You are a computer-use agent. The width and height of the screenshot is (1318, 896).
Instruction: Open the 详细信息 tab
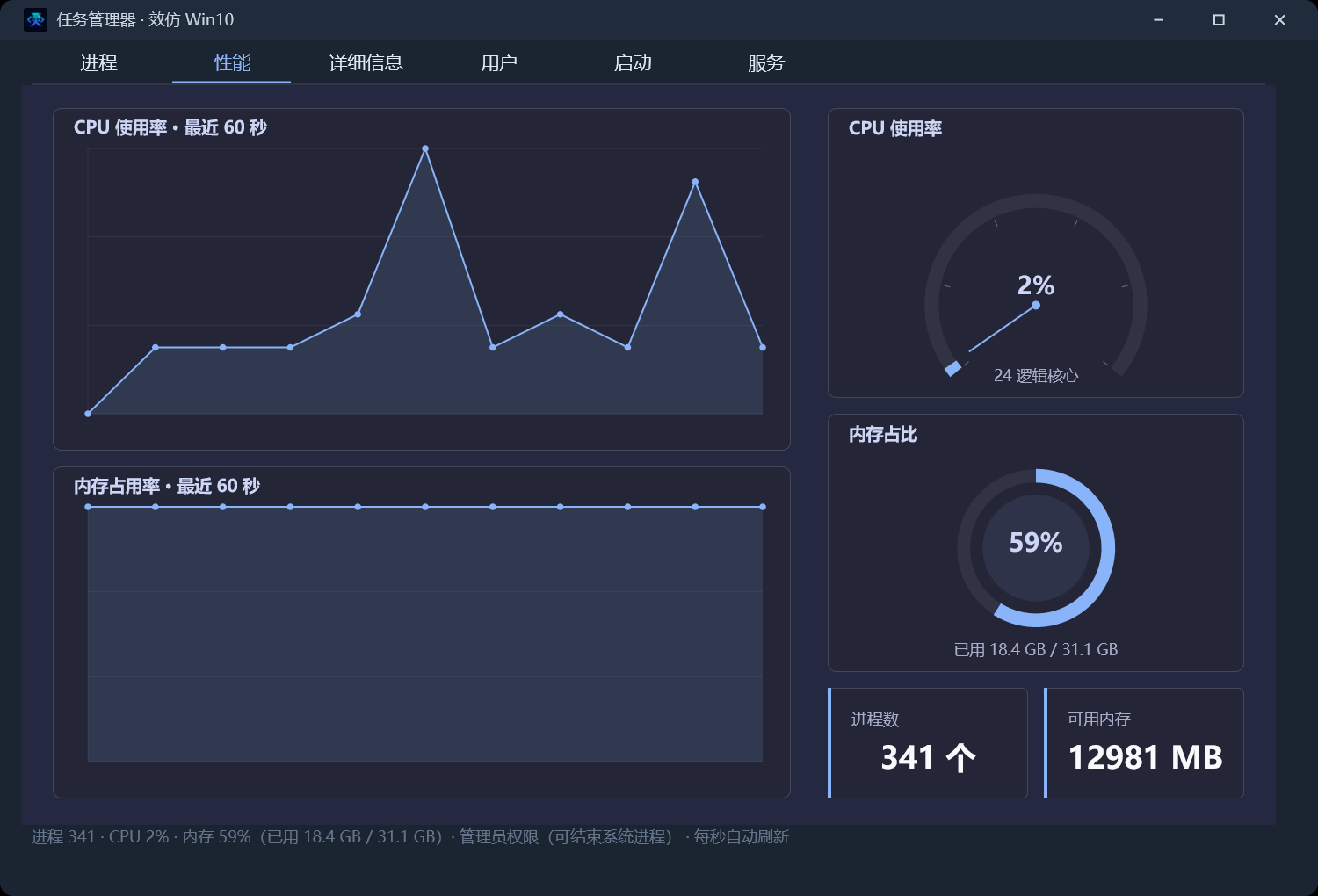point(366,63)
